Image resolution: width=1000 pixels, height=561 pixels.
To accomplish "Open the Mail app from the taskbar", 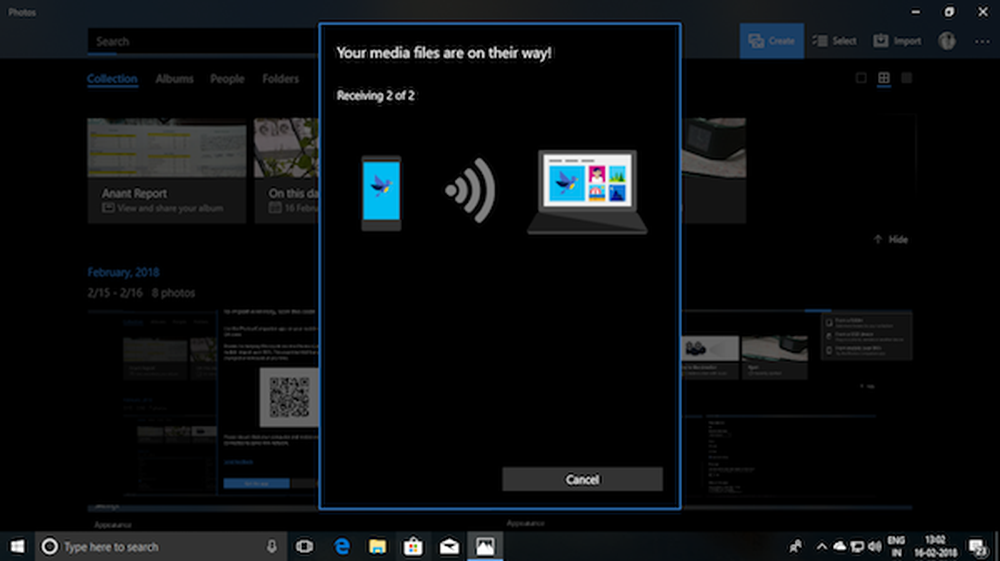I will coord(449,546).
